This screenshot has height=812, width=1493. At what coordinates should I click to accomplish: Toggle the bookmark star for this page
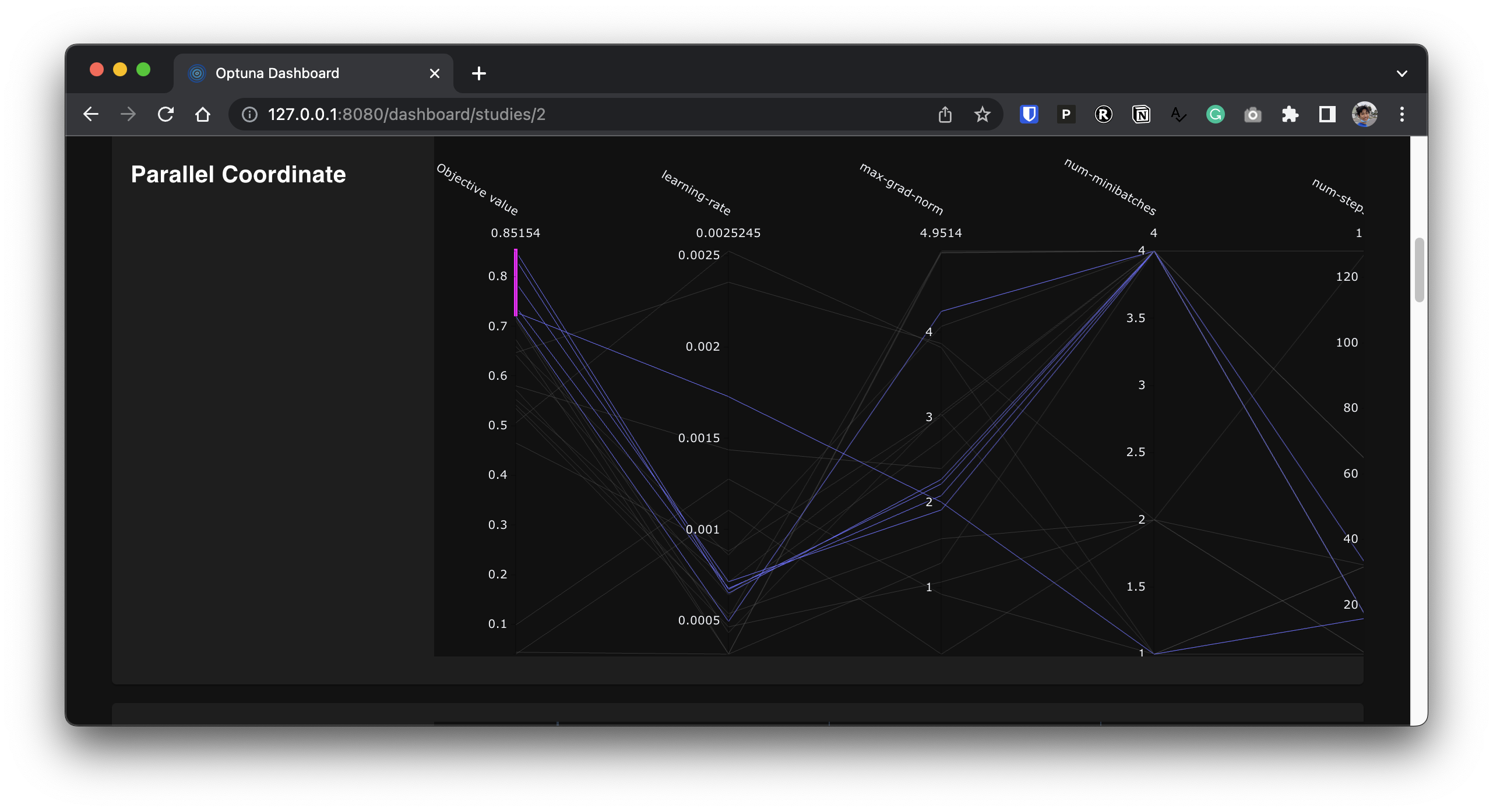982,114
